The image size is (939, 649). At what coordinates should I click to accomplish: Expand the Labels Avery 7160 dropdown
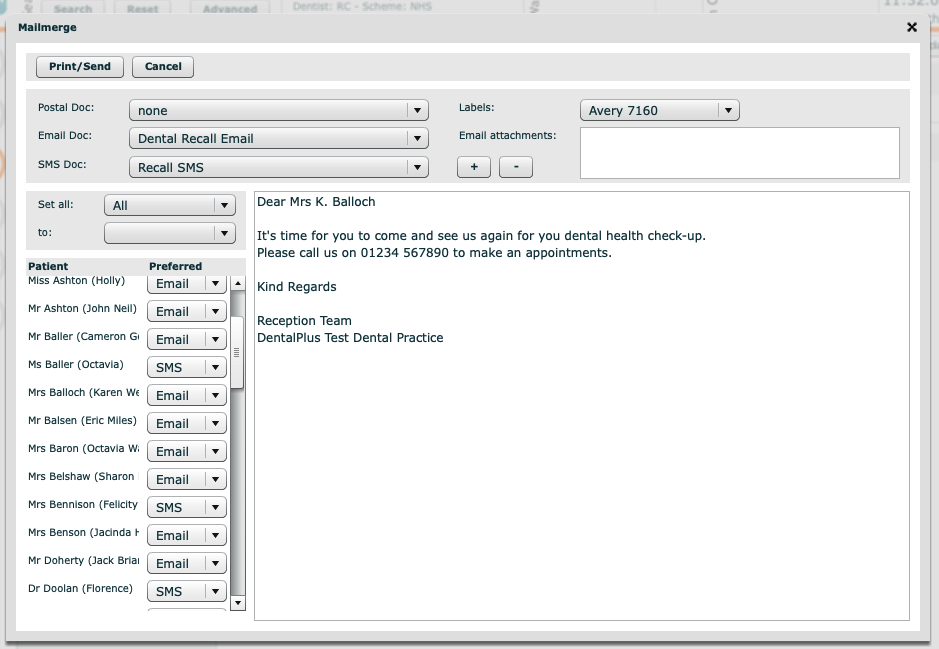[x=659, y=110]
